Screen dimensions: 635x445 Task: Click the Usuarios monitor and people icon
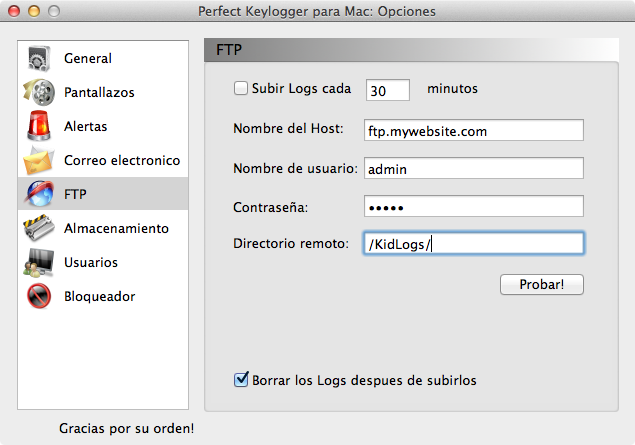pos(39,262)
